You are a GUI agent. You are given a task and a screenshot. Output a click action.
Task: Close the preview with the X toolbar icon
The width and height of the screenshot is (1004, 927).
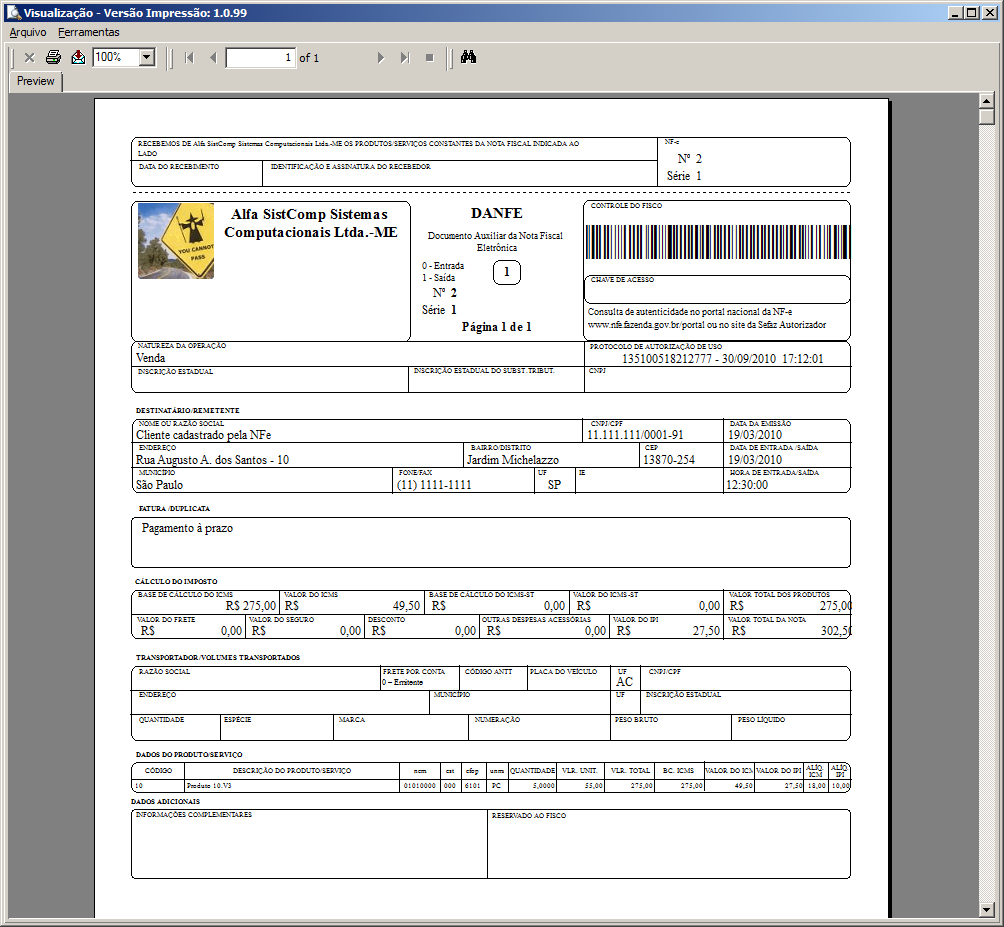coord(29,58)
